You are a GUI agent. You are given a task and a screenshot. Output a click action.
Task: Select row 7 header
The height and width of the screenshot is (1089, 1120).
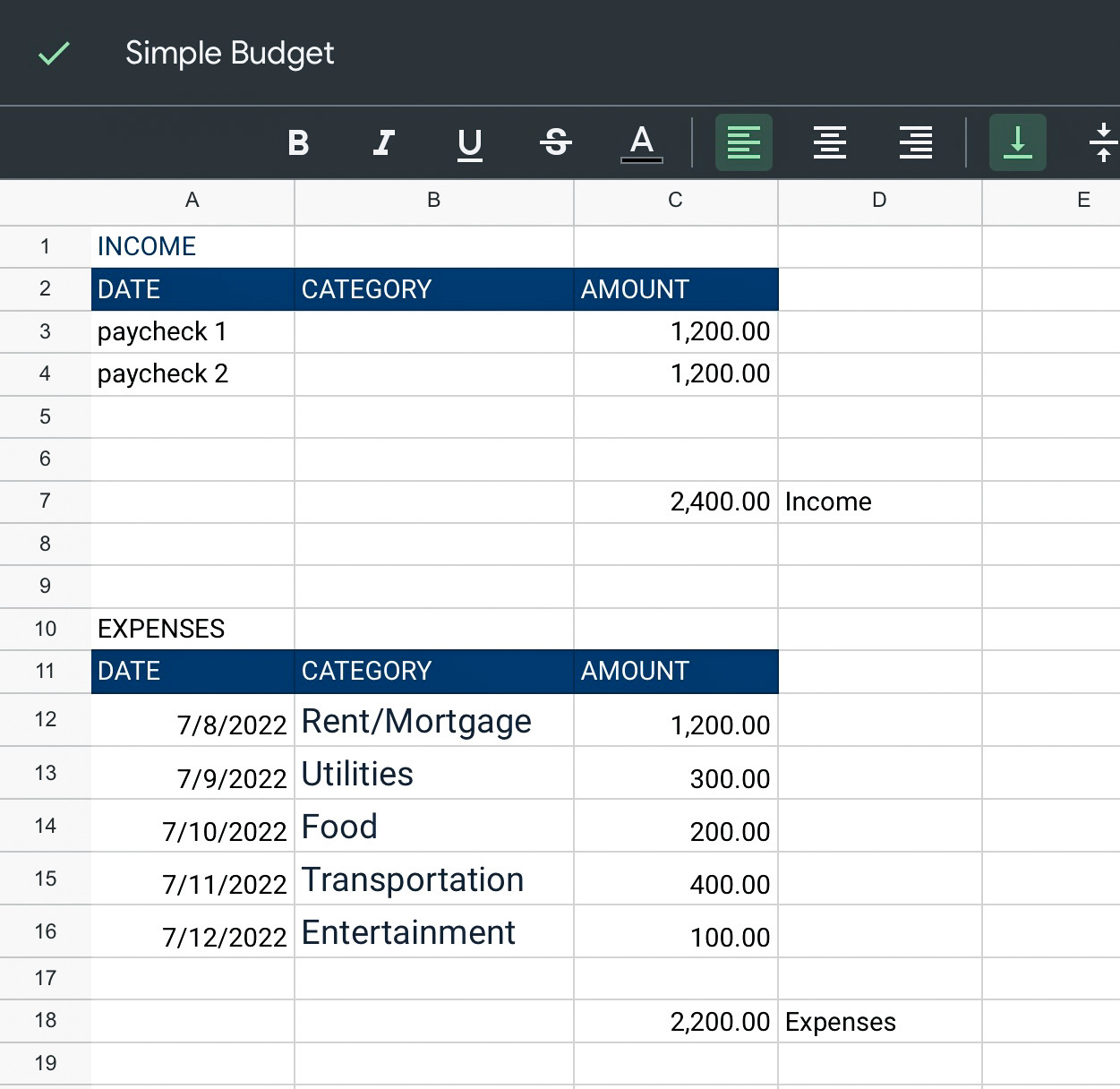pyautogui.click(x=45, y=502)
